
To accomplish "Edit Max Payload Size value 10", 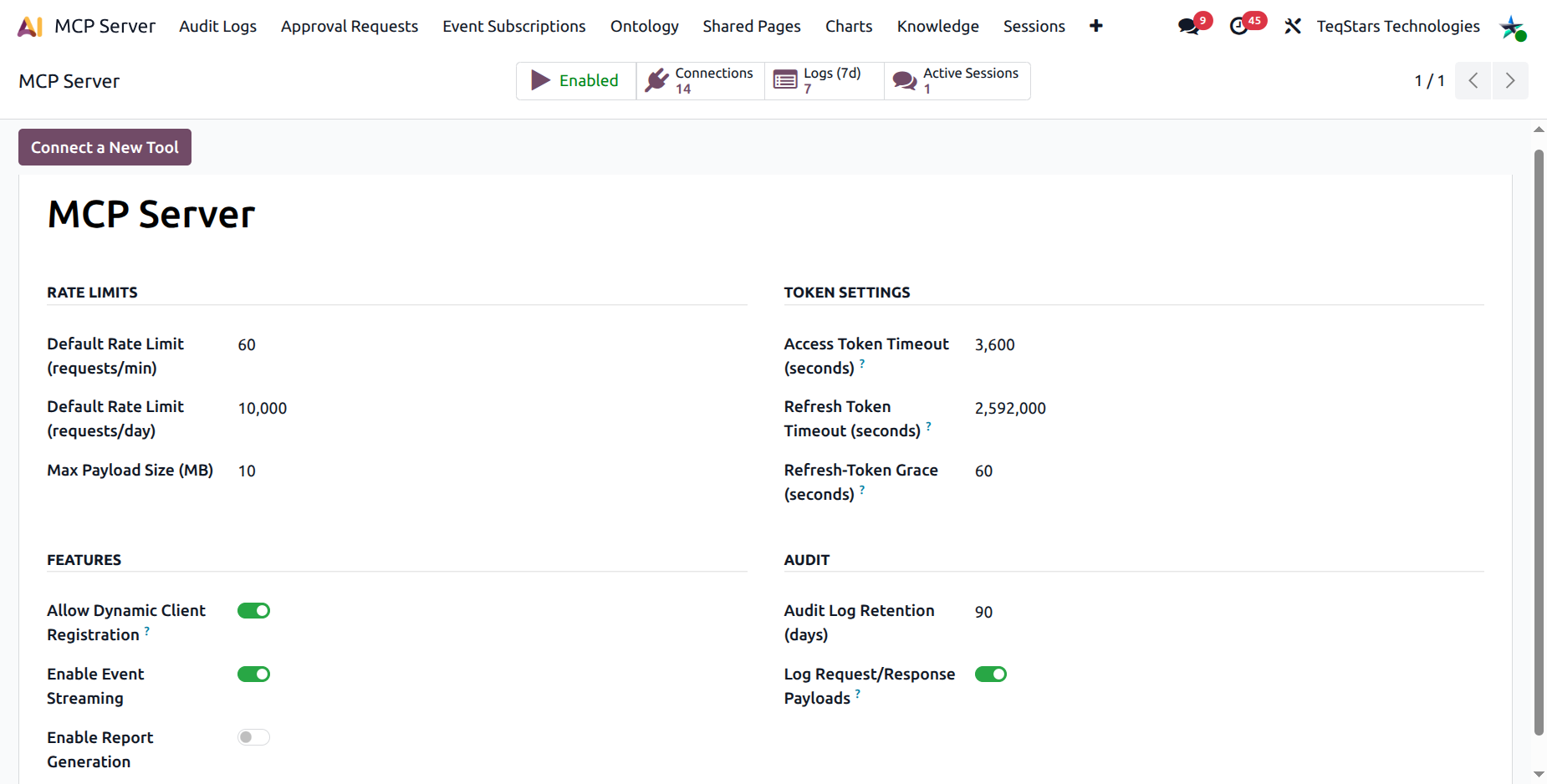I will (x=247, y=471).
